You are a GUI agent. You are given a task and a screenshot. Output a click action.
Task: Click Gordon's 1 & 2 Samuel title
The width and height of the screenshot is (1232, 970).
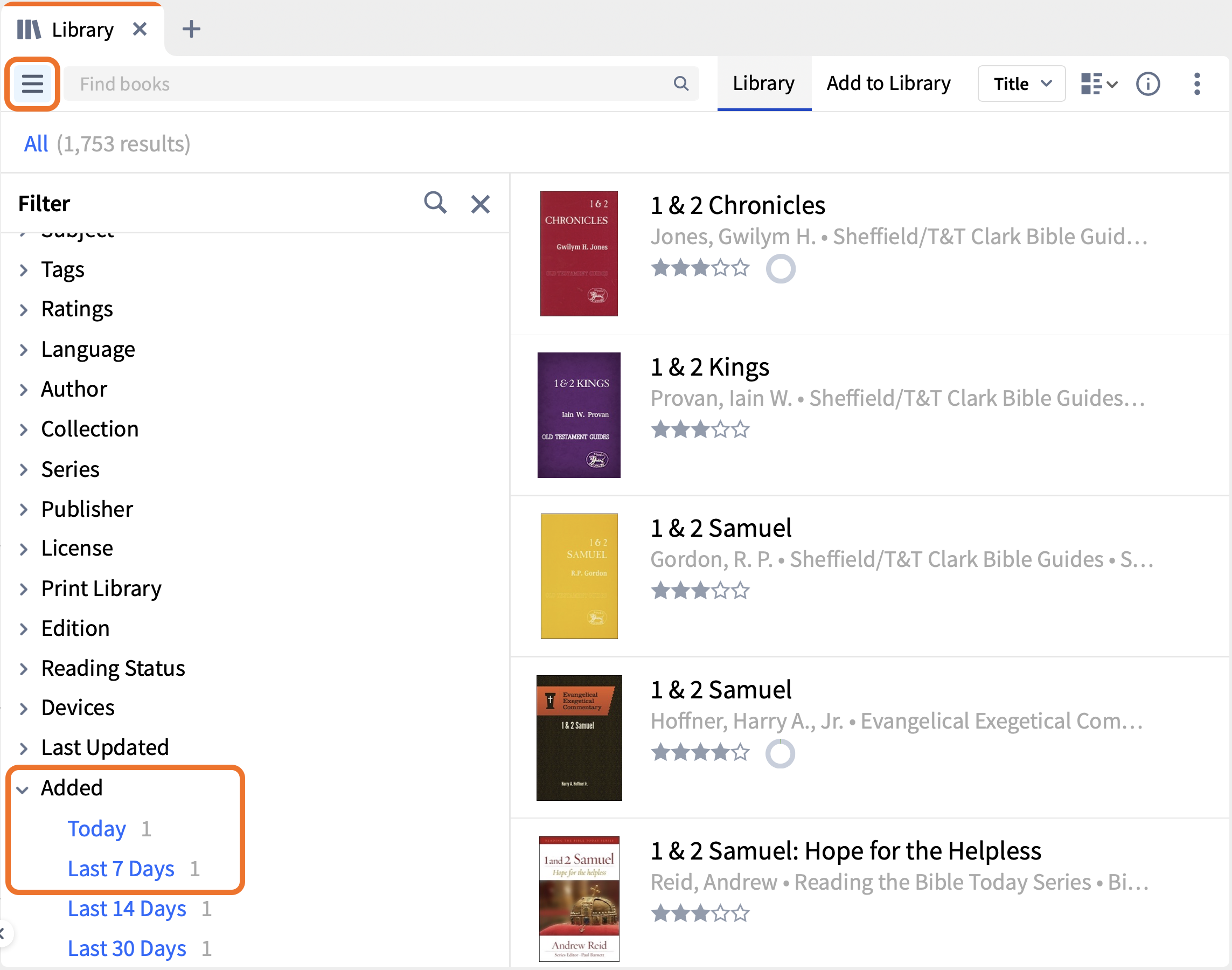(x=720, y=529)
